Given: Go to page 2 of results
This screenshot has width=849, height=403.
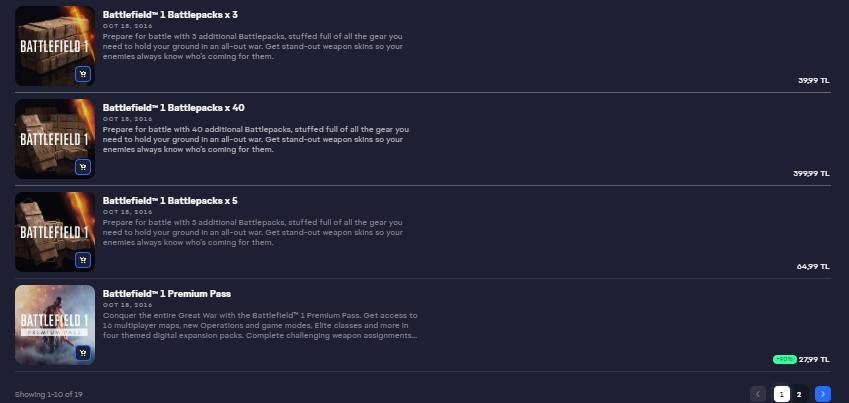Looking at the screenshot, I should click(799, 394).
